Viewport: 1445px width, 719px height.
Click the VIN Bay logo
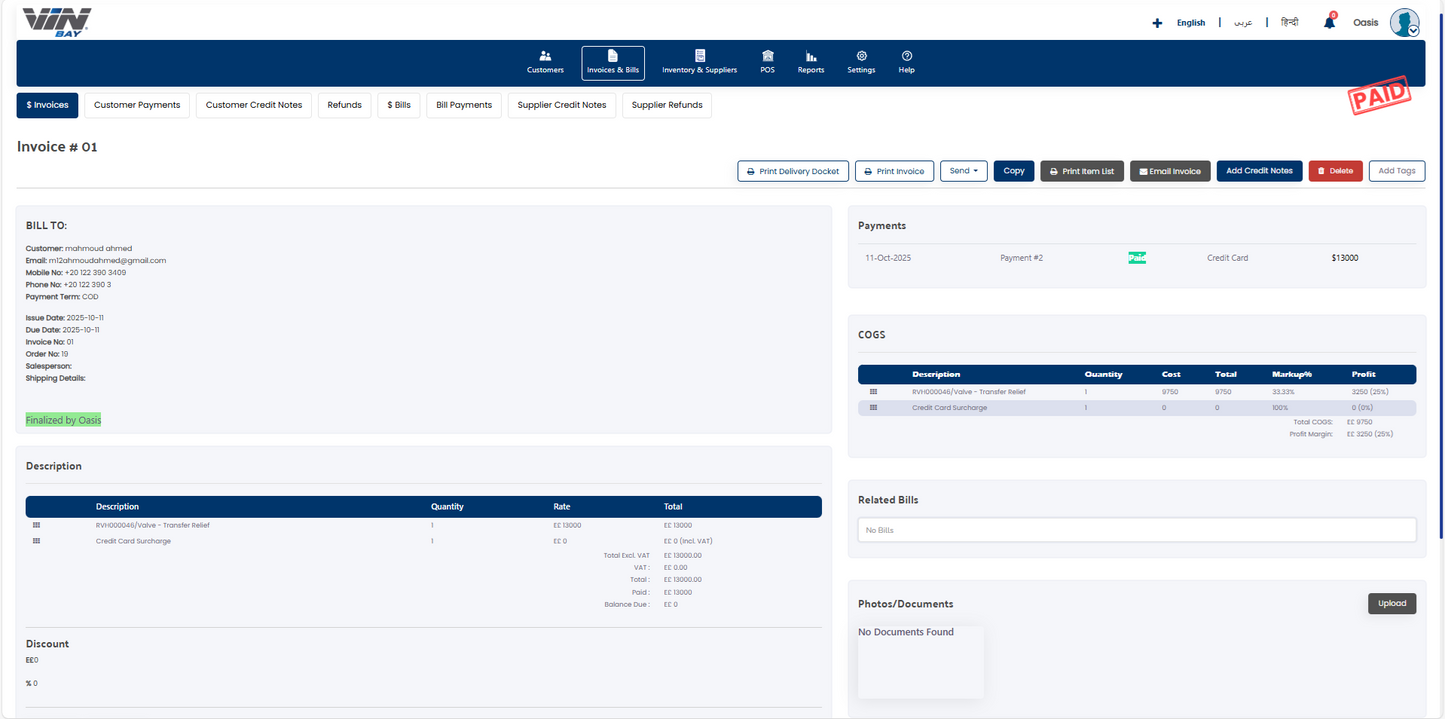(x=56, y=21)
